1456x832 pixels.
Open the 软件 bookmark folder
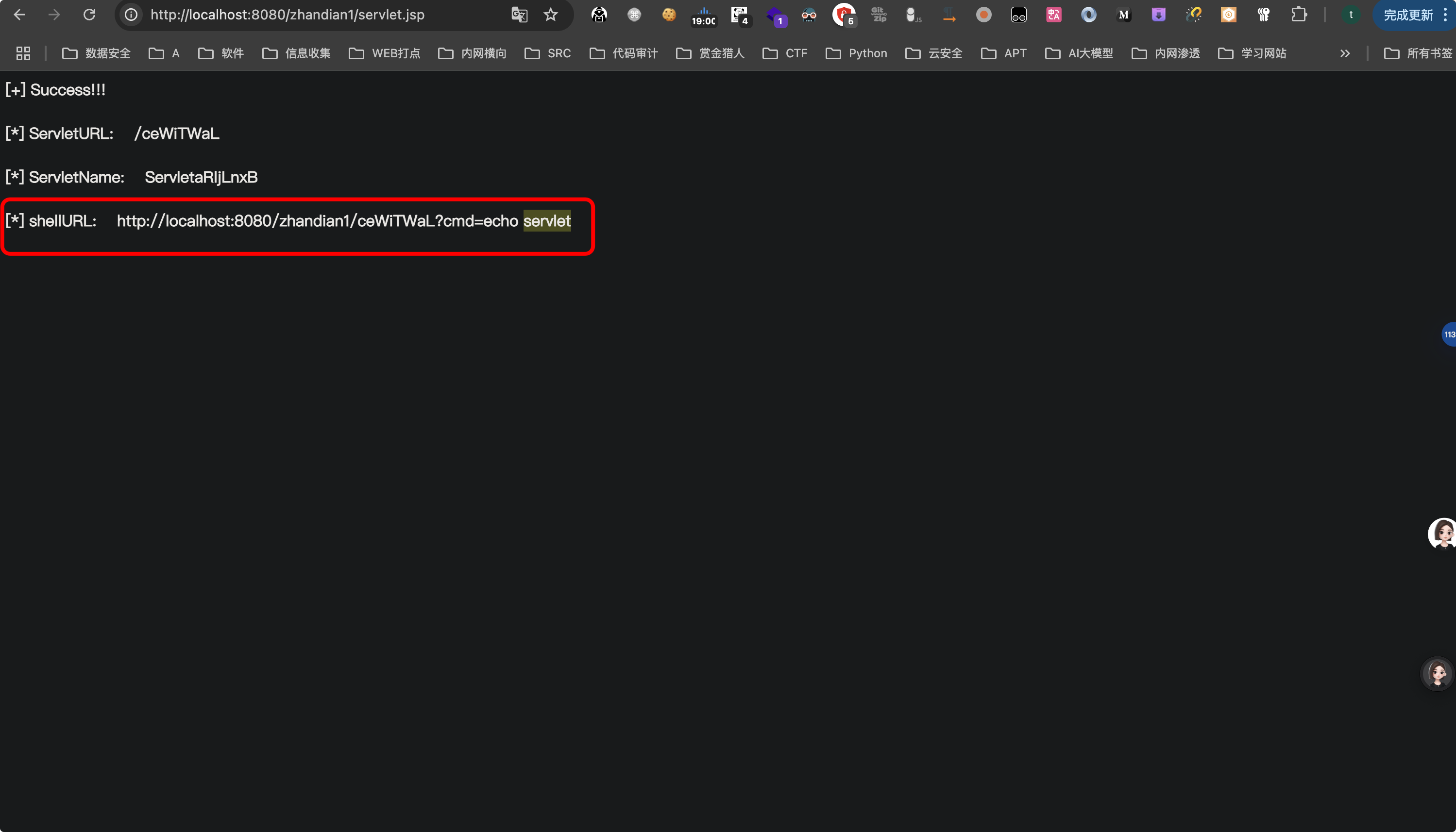(220, 53)
